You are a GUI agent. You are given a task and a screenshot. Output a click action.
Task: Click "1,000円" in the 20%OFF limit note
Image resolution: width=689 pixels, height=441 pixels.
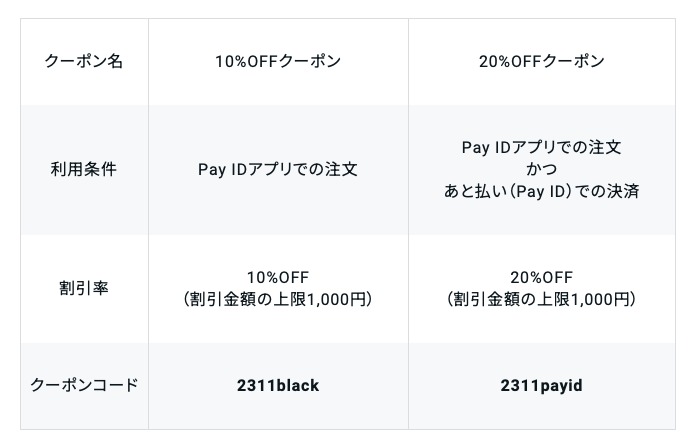coord(600,300)
